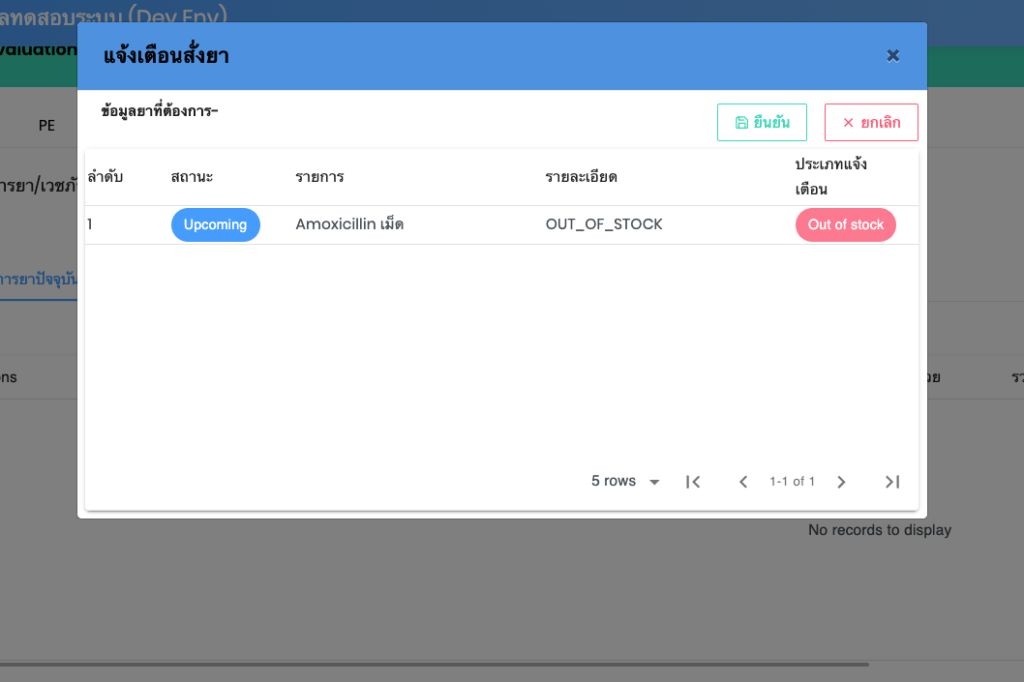Image resolution: width=1024 pixels, height=682 pixels.
Task: Click the ลำดับ column header
Action: [x=105, y=177]
